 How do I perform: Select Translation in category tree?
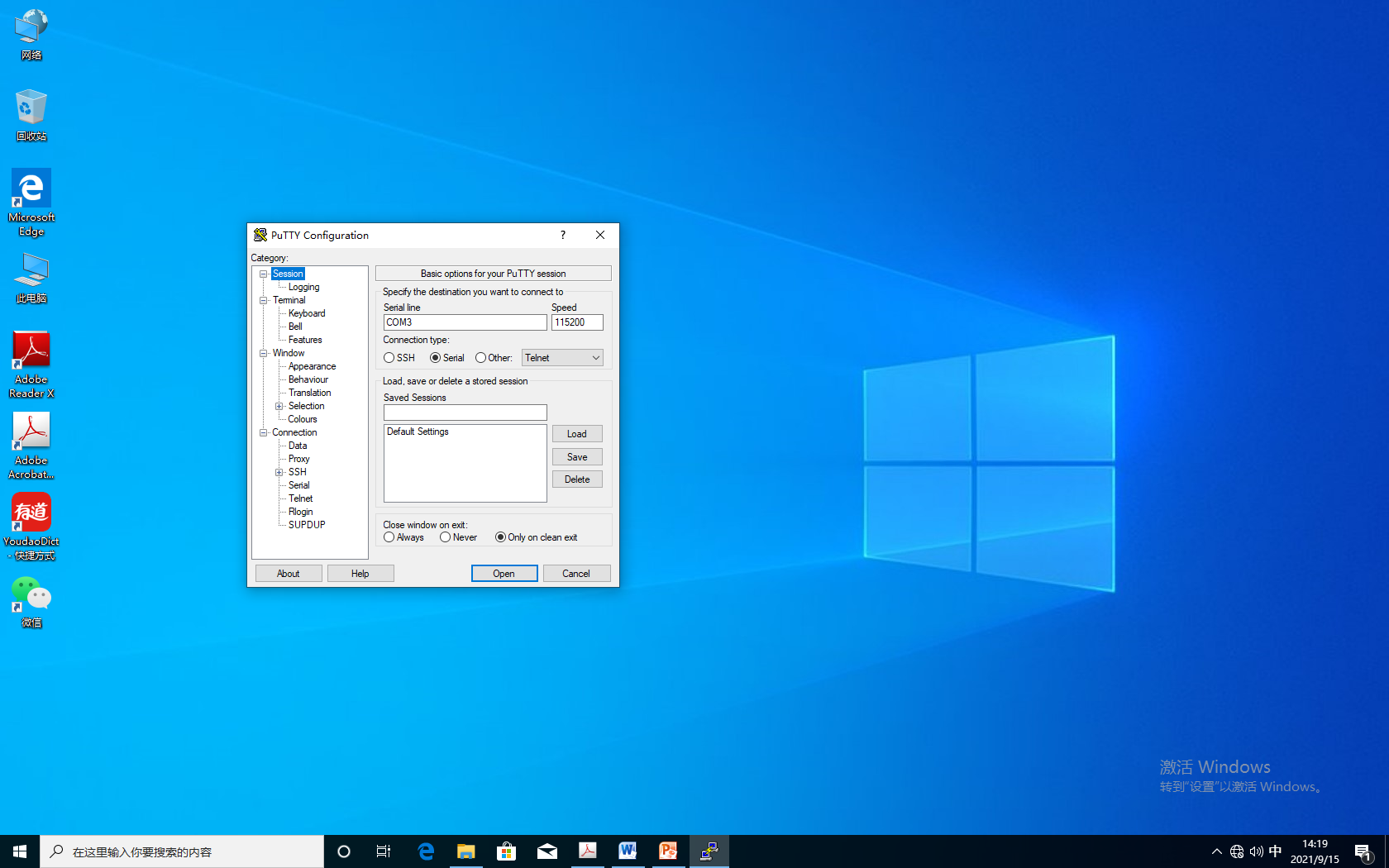309,393
